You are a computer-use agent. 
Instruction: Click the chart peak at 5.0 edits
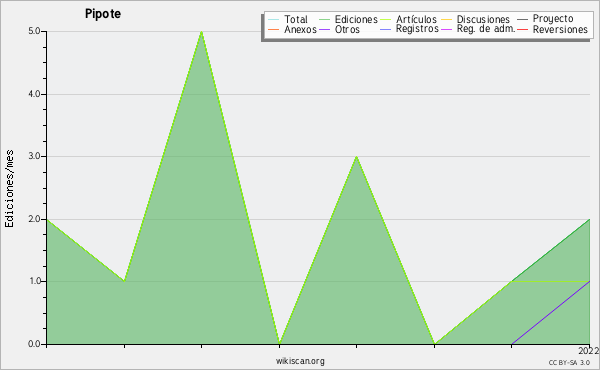tap(202, 32)
